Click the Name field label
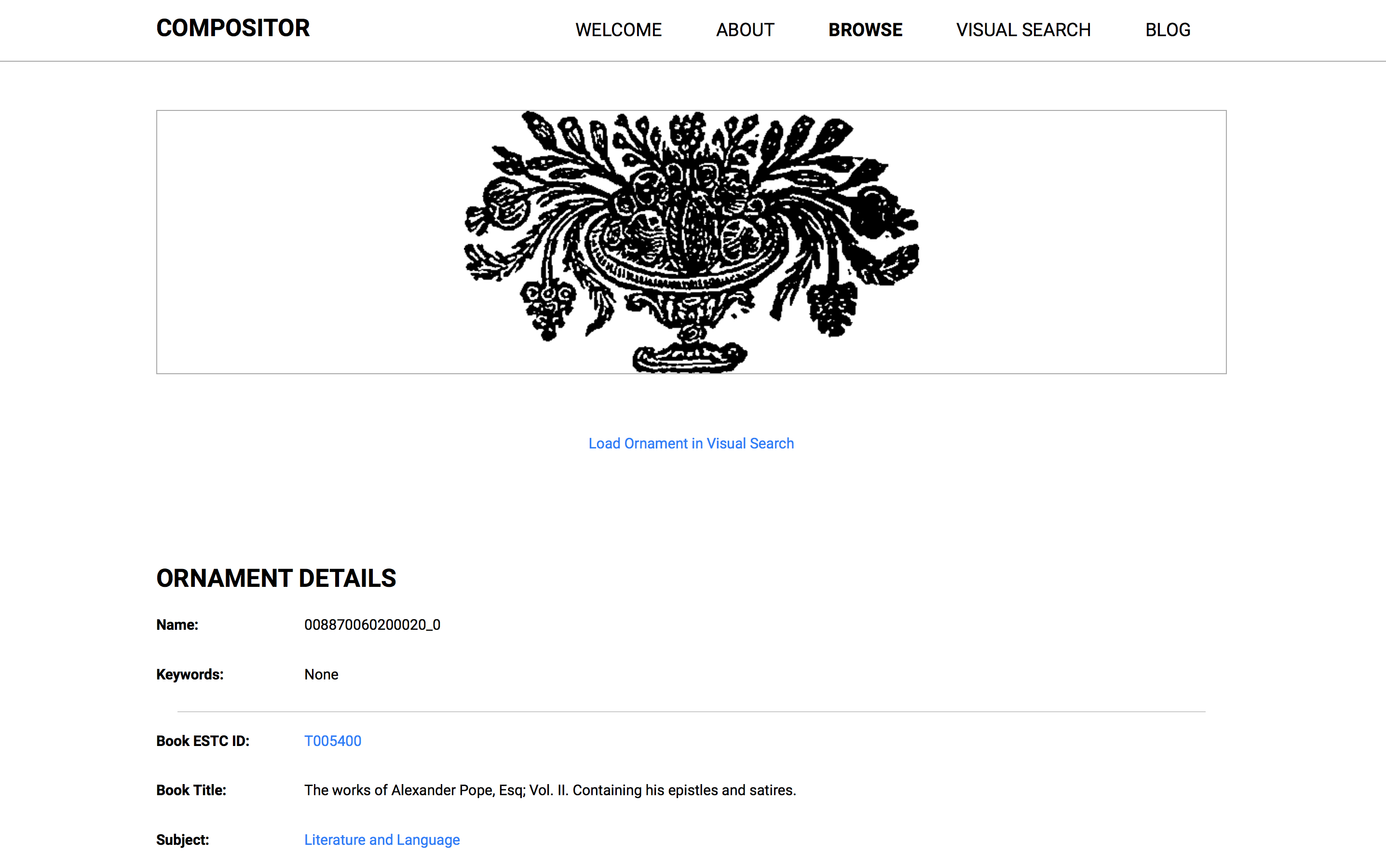The height and width of the screenshot is (868, 1386). point(177,624)
